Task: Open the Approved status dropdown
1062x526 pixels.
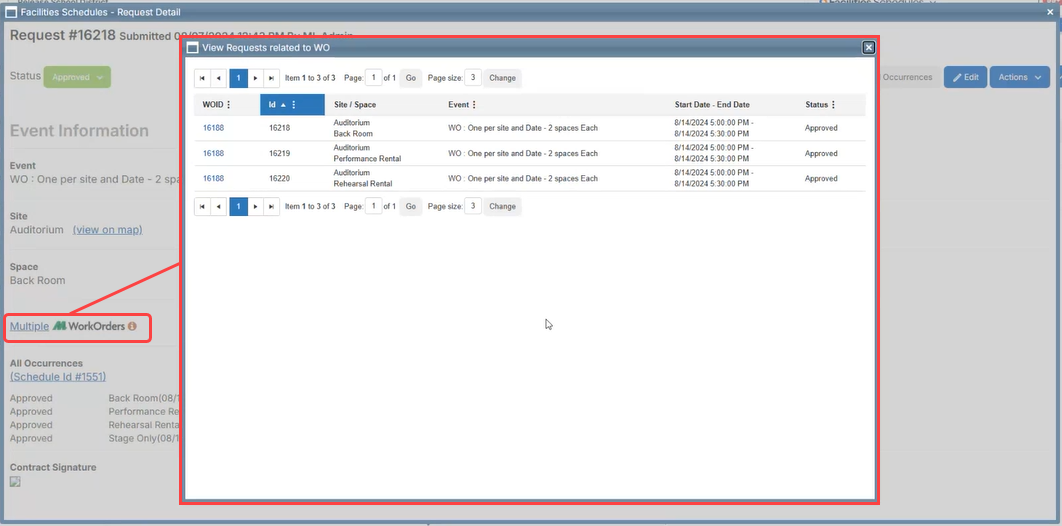Action: tap(77, 77)
